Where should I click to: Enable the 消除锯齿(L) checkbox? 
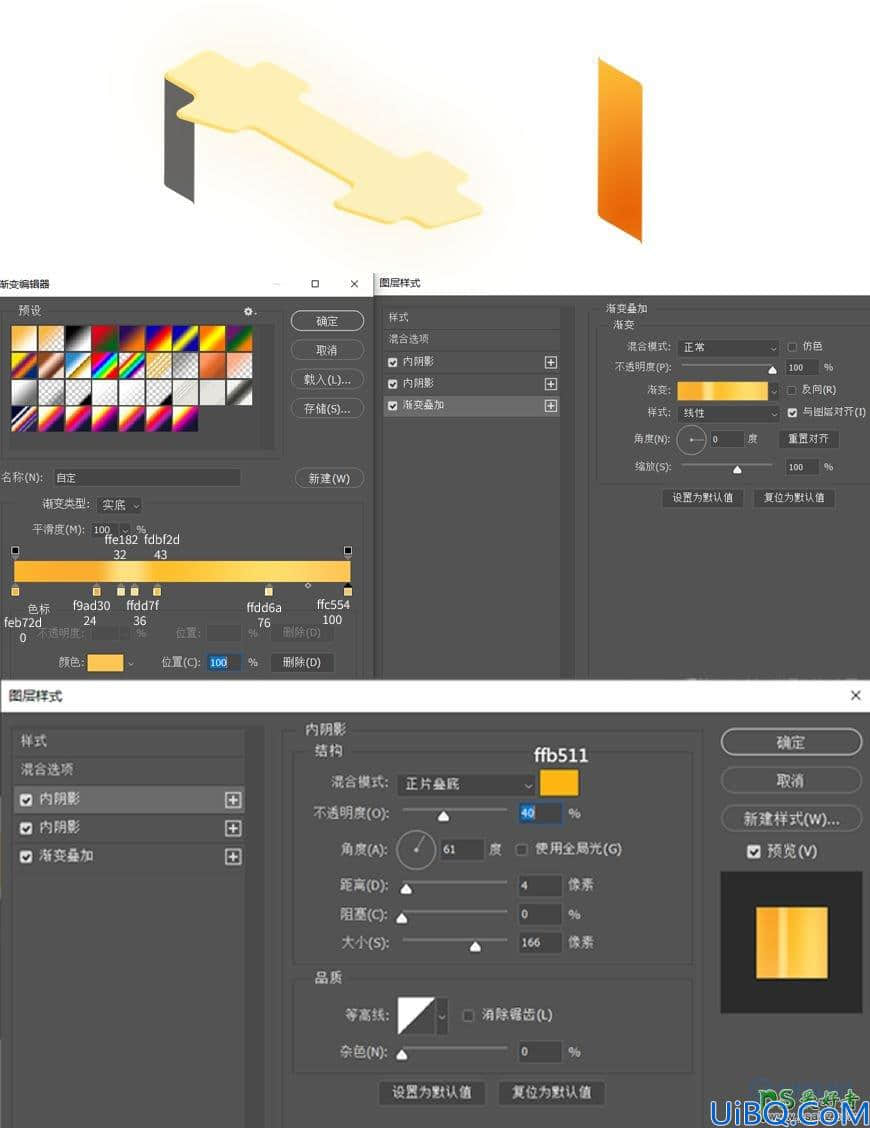coord(468,1015)
